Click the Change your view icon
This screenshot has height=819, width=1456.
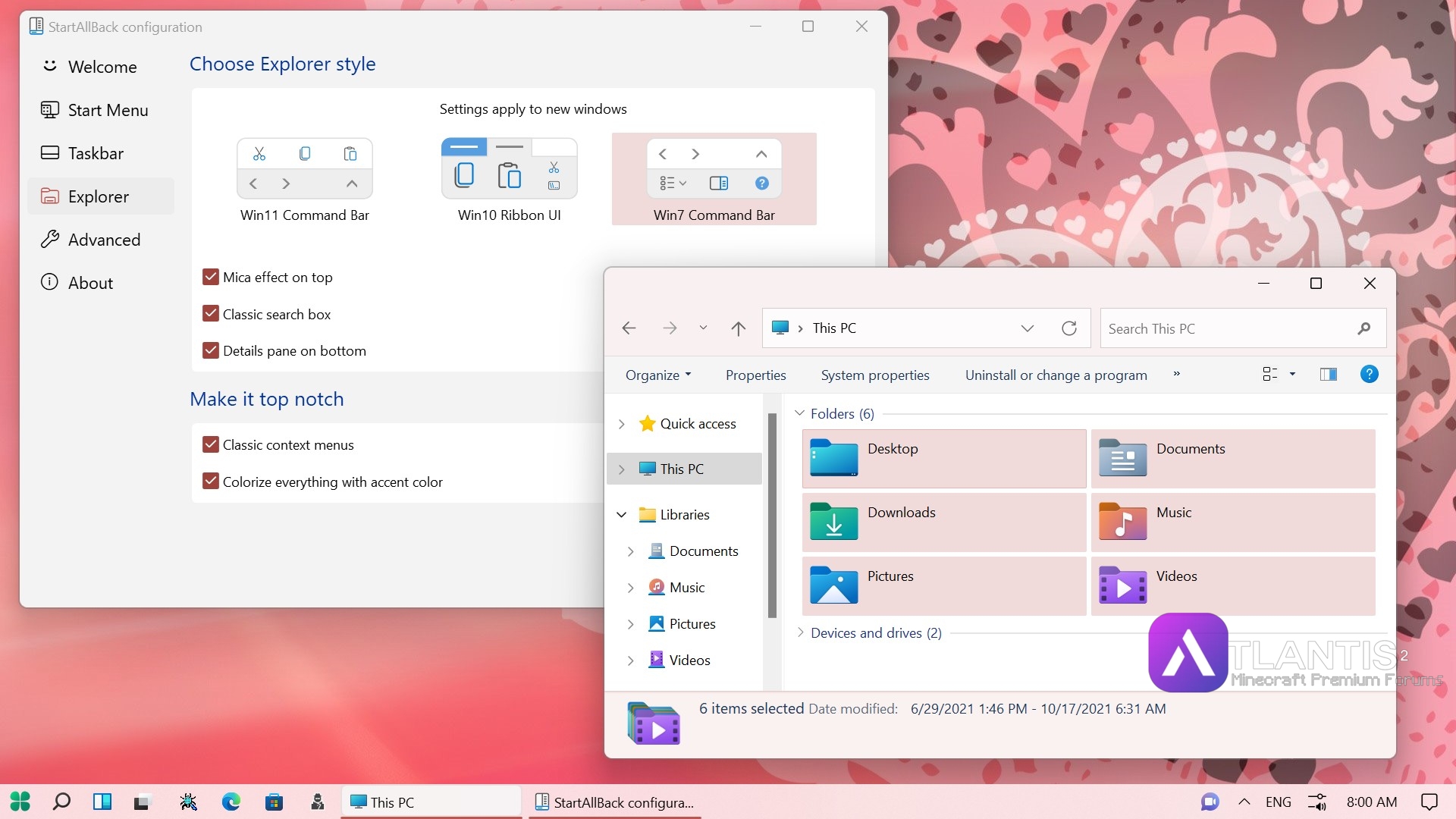[x=1270, y=374]
